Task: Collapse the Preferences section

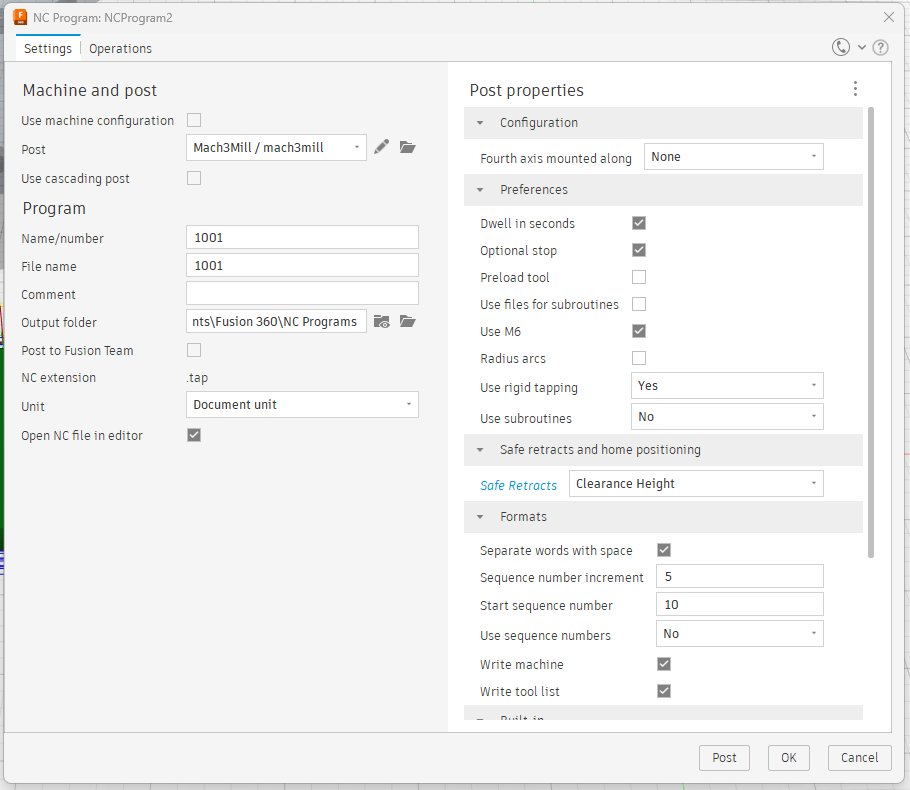Action: (x=480, y=190)
